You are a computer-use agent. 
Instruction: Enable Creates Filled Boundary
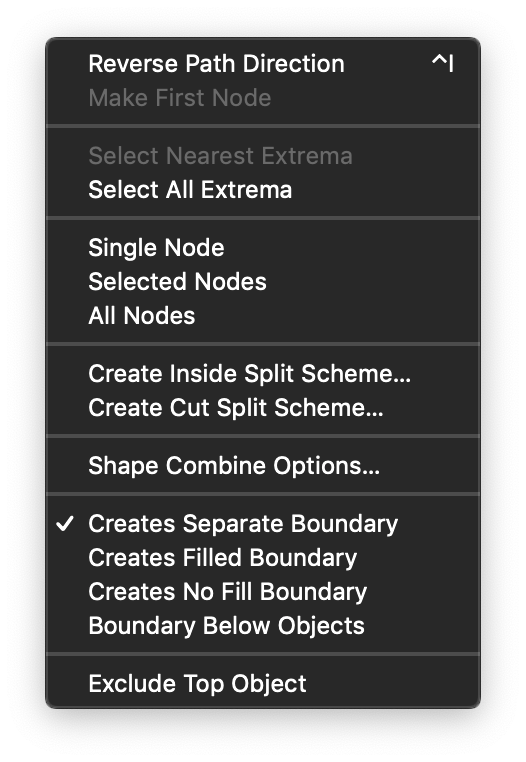263,557
